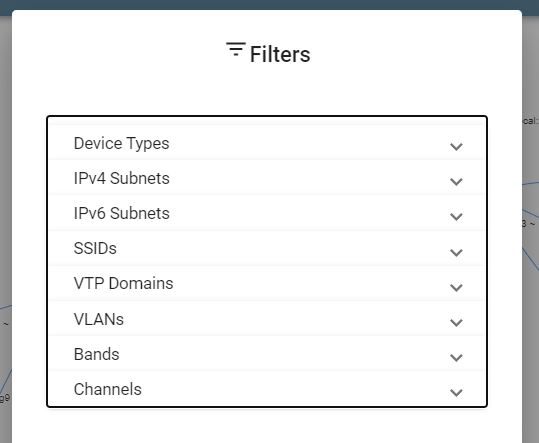The width and height of the screenshot is (539, 443).
Task: Click the Filters dialog heading text
Action: [280, 54]
